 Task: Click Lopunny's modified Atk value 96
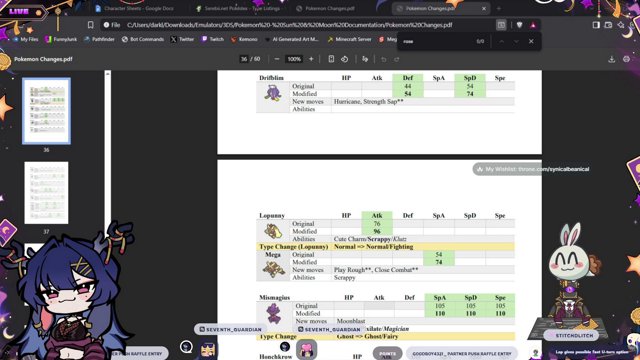point(377,231)
